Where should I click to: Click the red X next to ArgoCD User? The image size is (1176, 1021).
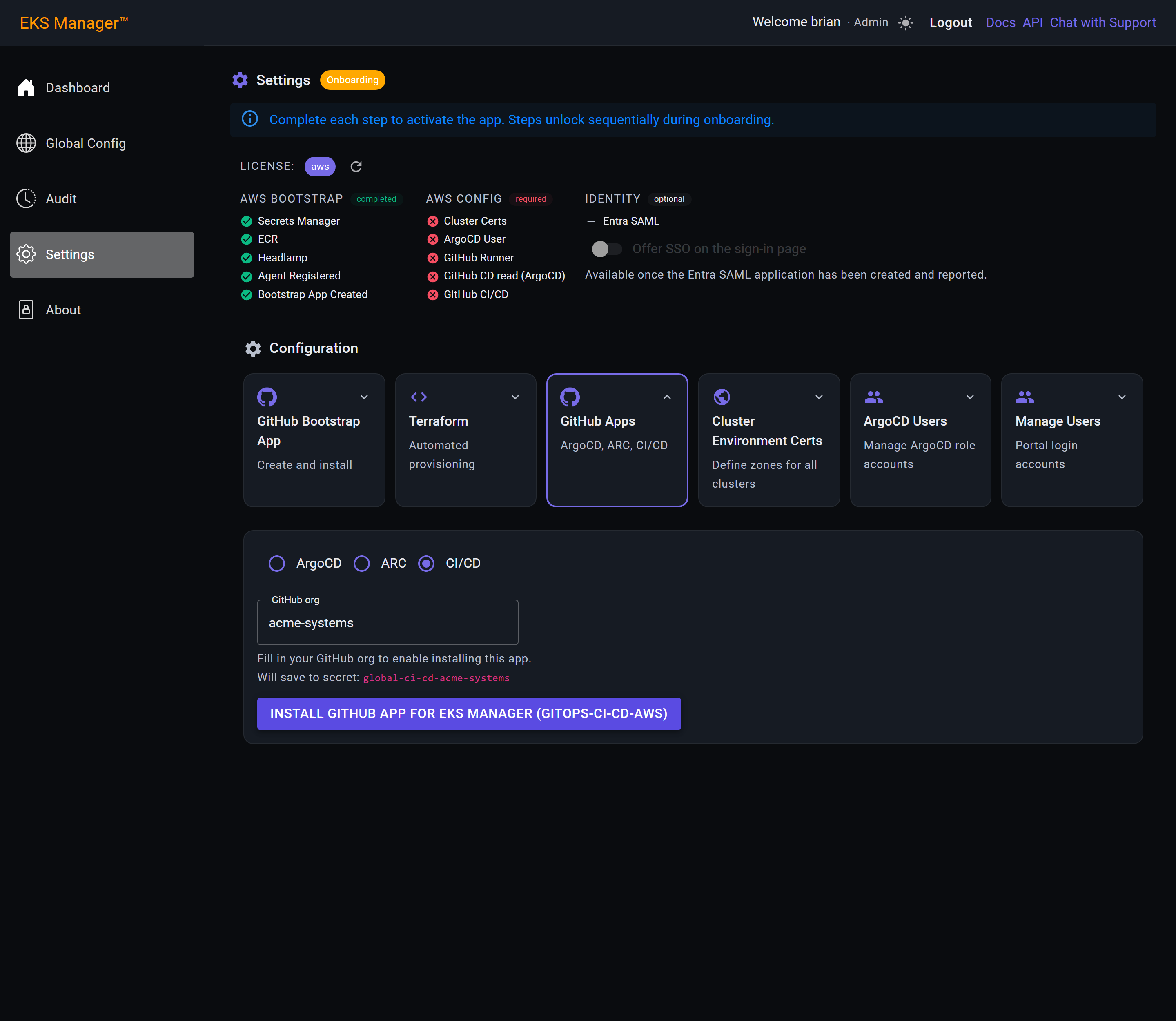pyautogui.click(x=433, y=239)
